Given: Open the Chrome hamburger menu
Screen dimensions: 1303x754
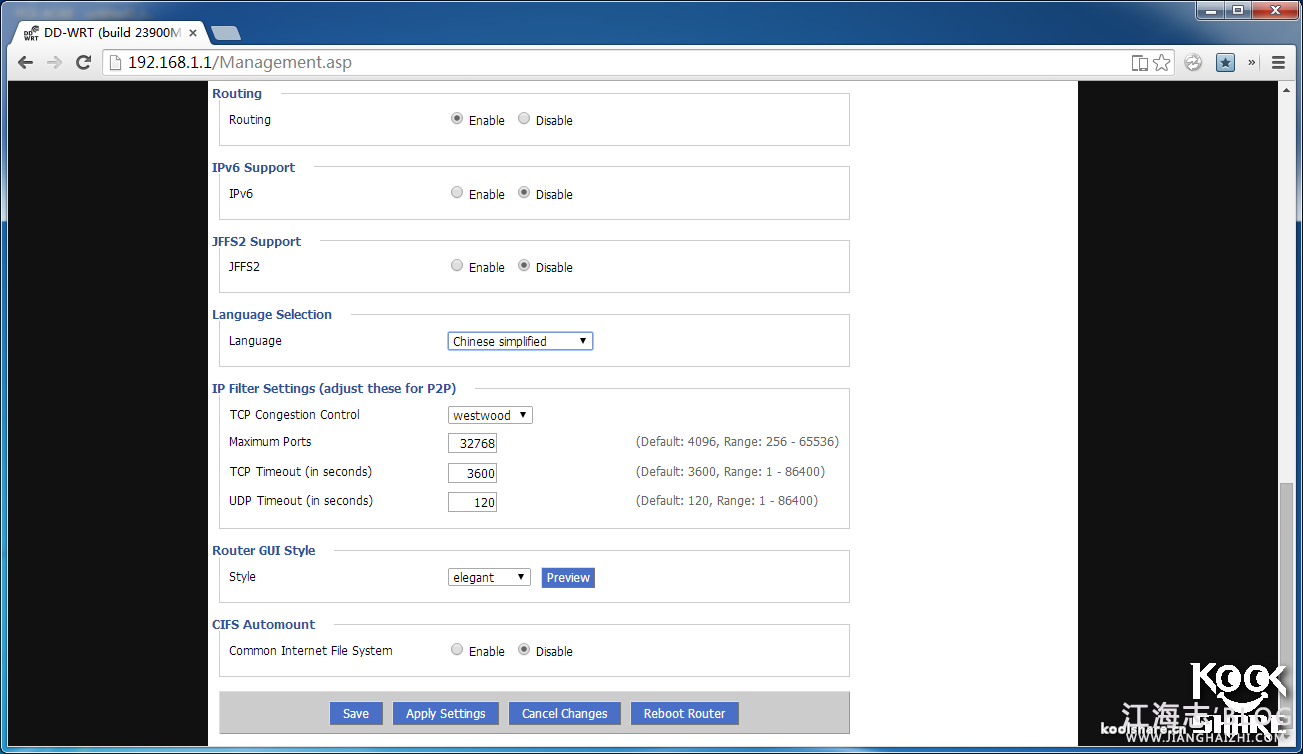Looking at the screenshot, I should pos(1278,63).
